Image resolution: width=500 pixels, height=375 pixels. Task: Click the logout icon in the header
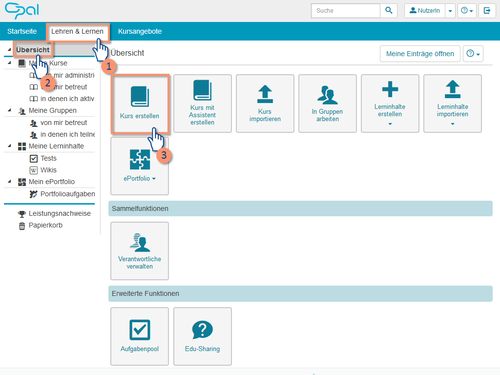[487, 11]
